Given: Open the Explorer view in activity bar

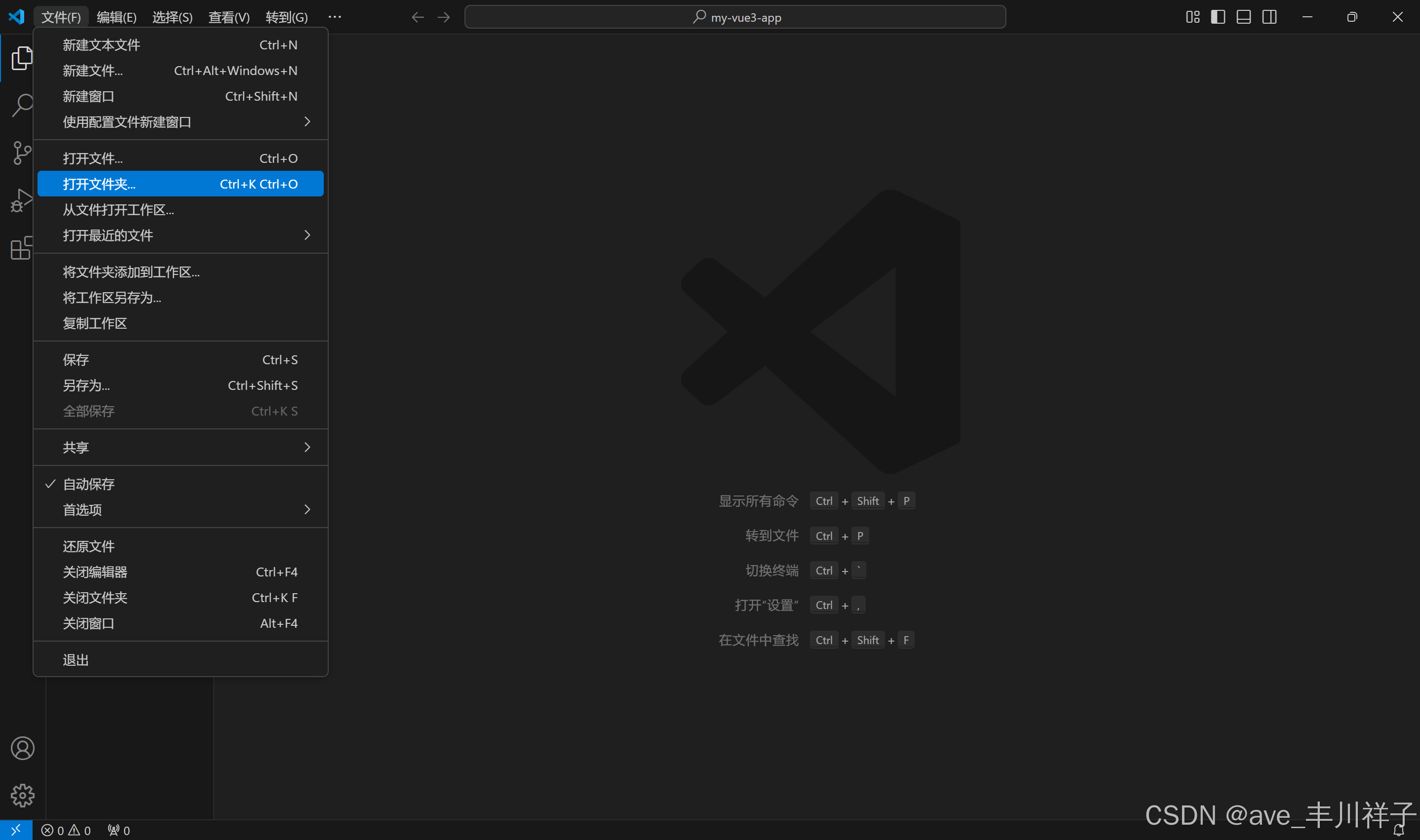Looking at the screenshot, I should pos(22,58).
